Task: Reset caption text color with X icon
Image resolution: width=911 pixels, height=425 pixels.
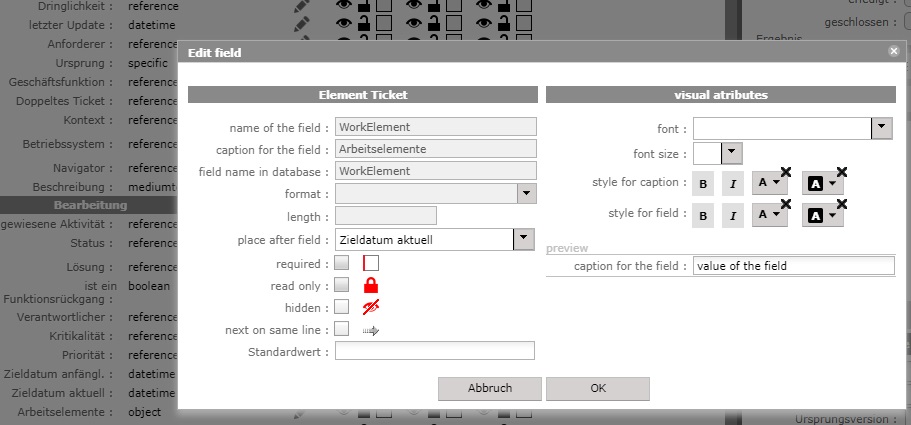Action: pos(786,172)
